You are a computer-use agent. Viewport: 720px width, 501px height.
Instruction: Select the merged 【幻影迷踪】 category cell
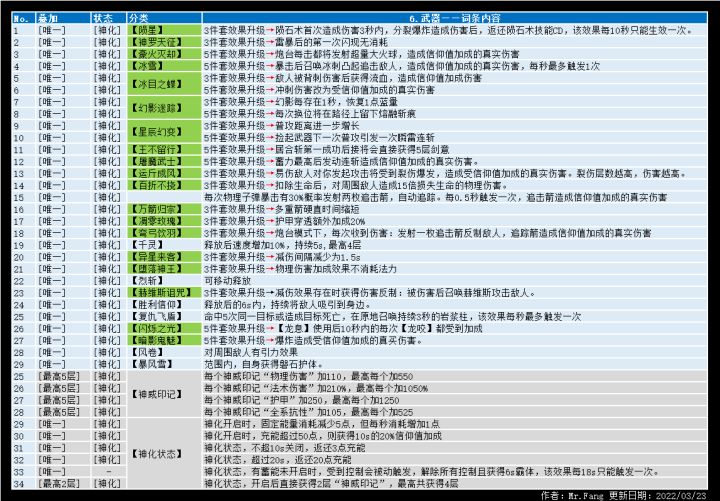tap(164, 108)
